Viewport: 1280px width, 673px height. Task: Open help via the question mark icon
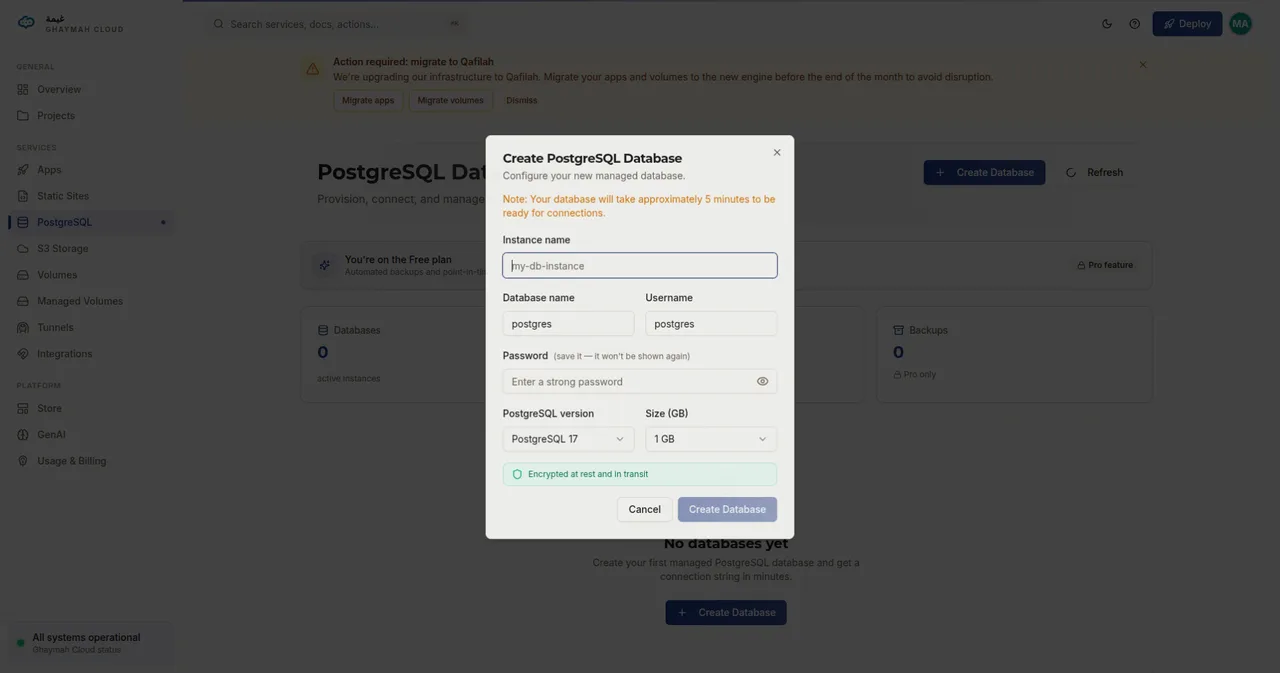tap(1135, 24)
